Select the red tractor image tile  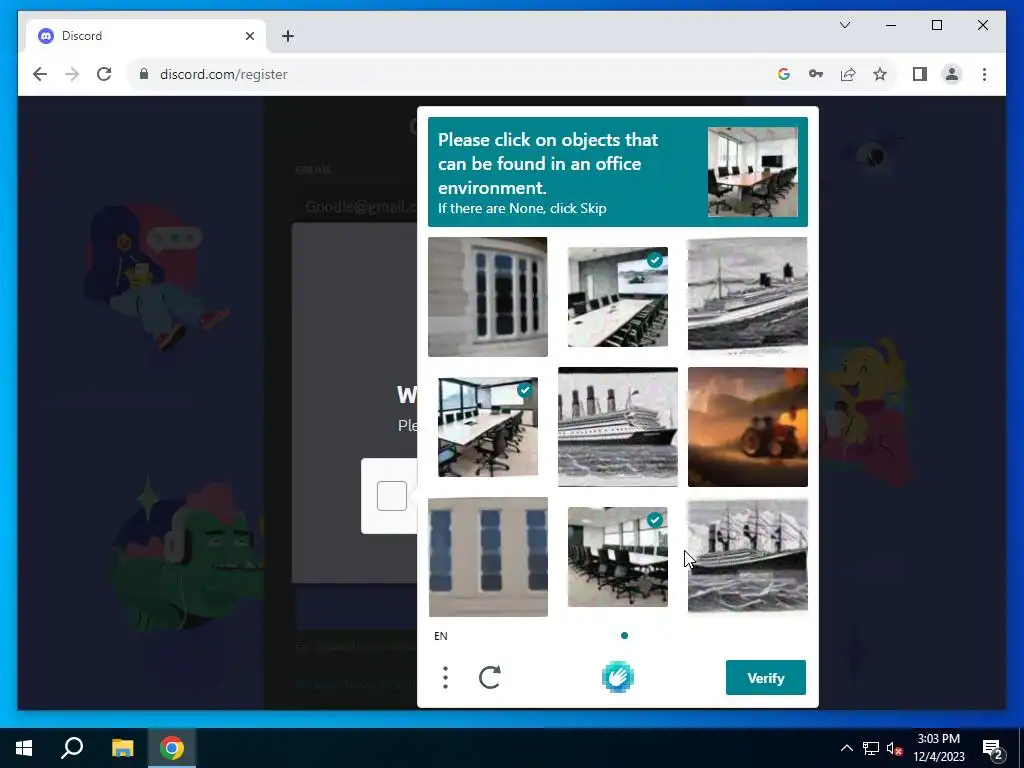point(748,426)
